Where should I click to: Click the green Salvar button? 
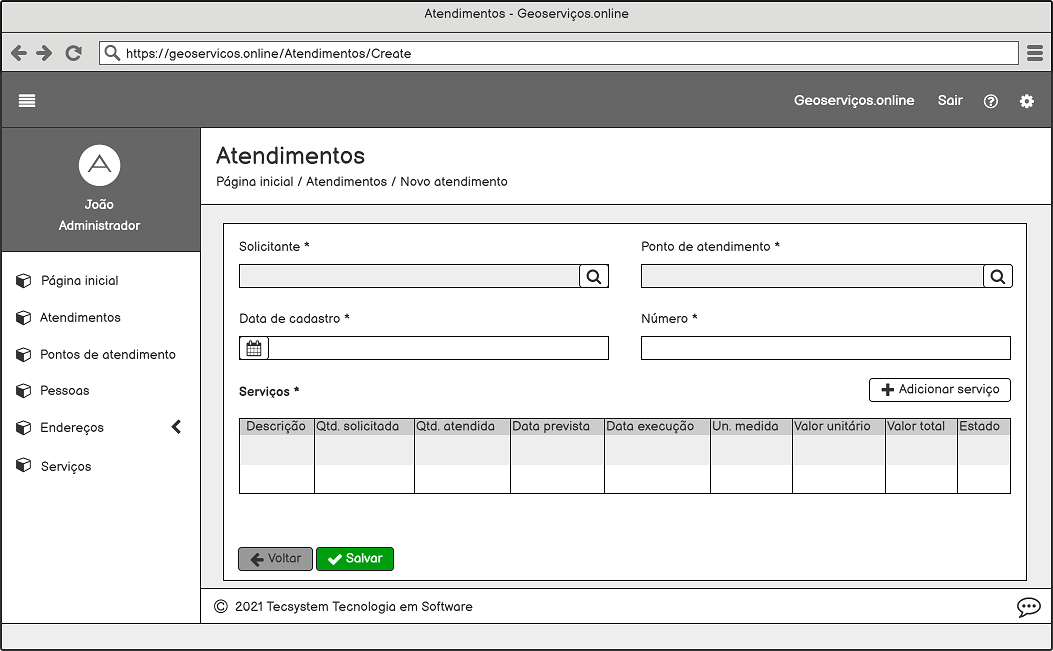[355, 559]
